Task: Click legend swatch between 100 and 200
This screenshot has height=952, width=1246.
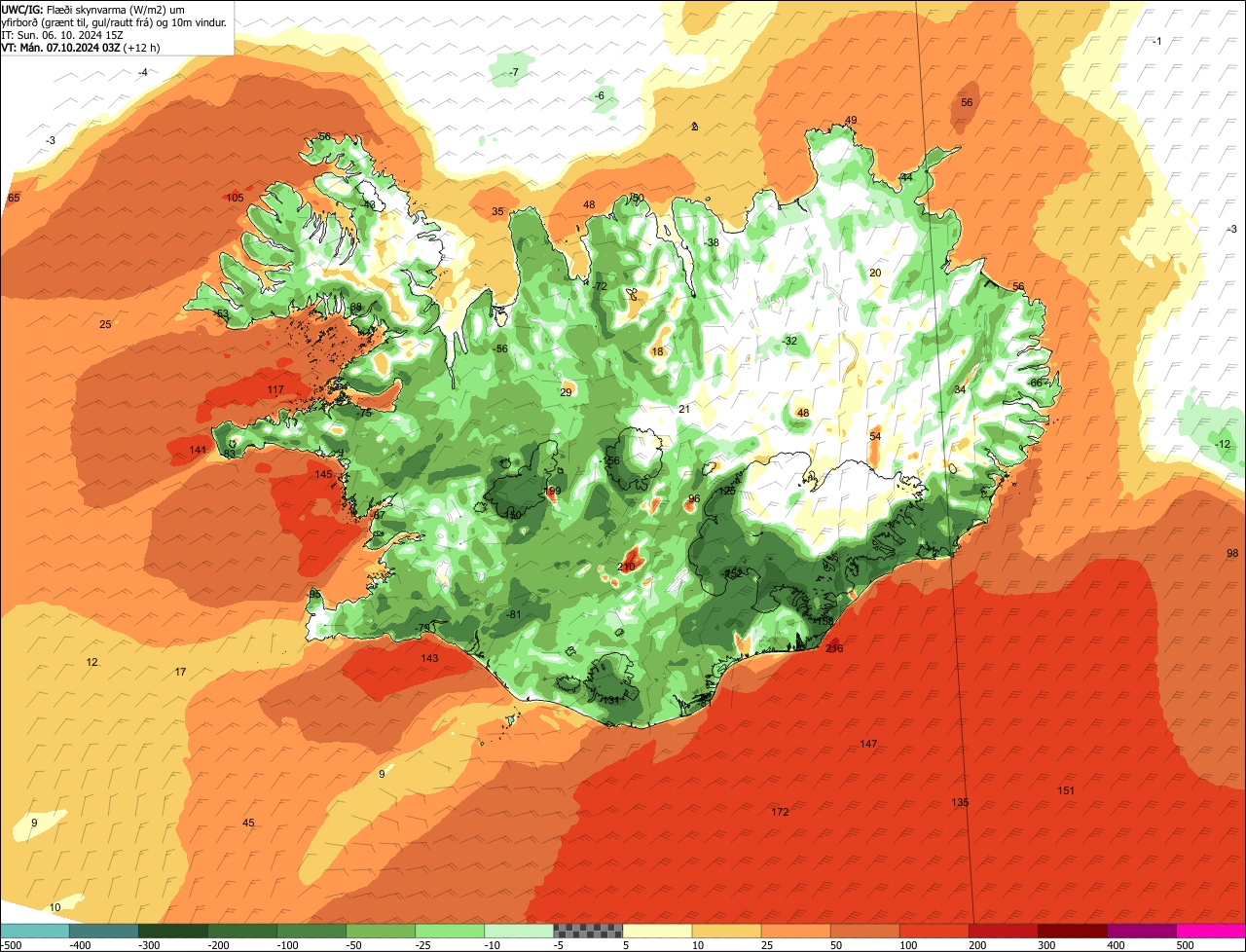Action: [934, 931]
